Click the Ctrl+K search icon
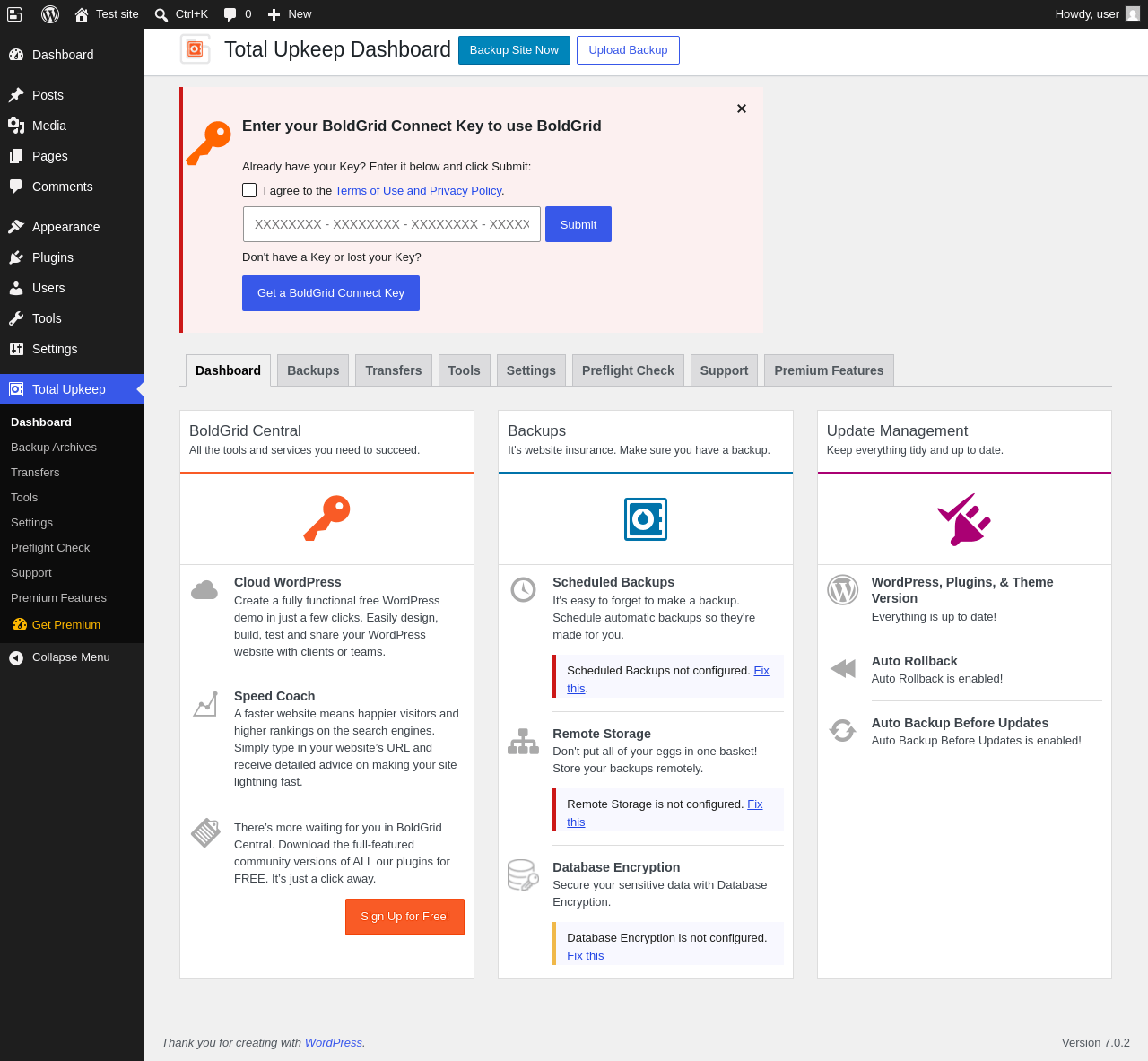The image size is (1148, 1061). coord(161,14)
